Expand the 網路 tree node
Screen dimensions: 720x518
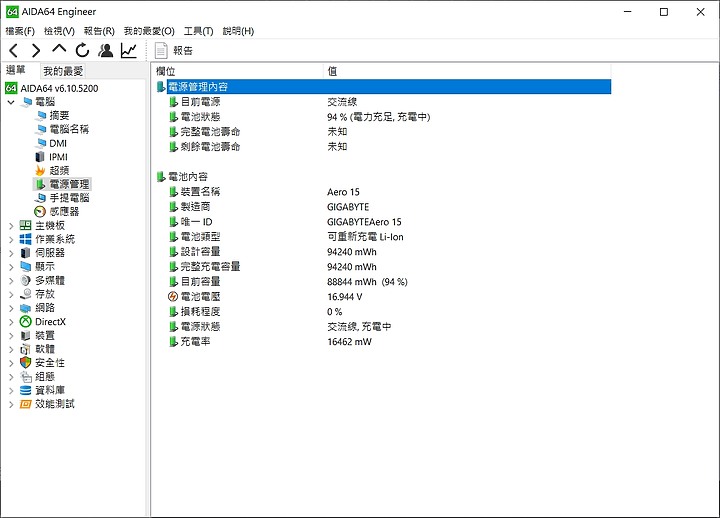pyautogui.click(x=11, y=308)
